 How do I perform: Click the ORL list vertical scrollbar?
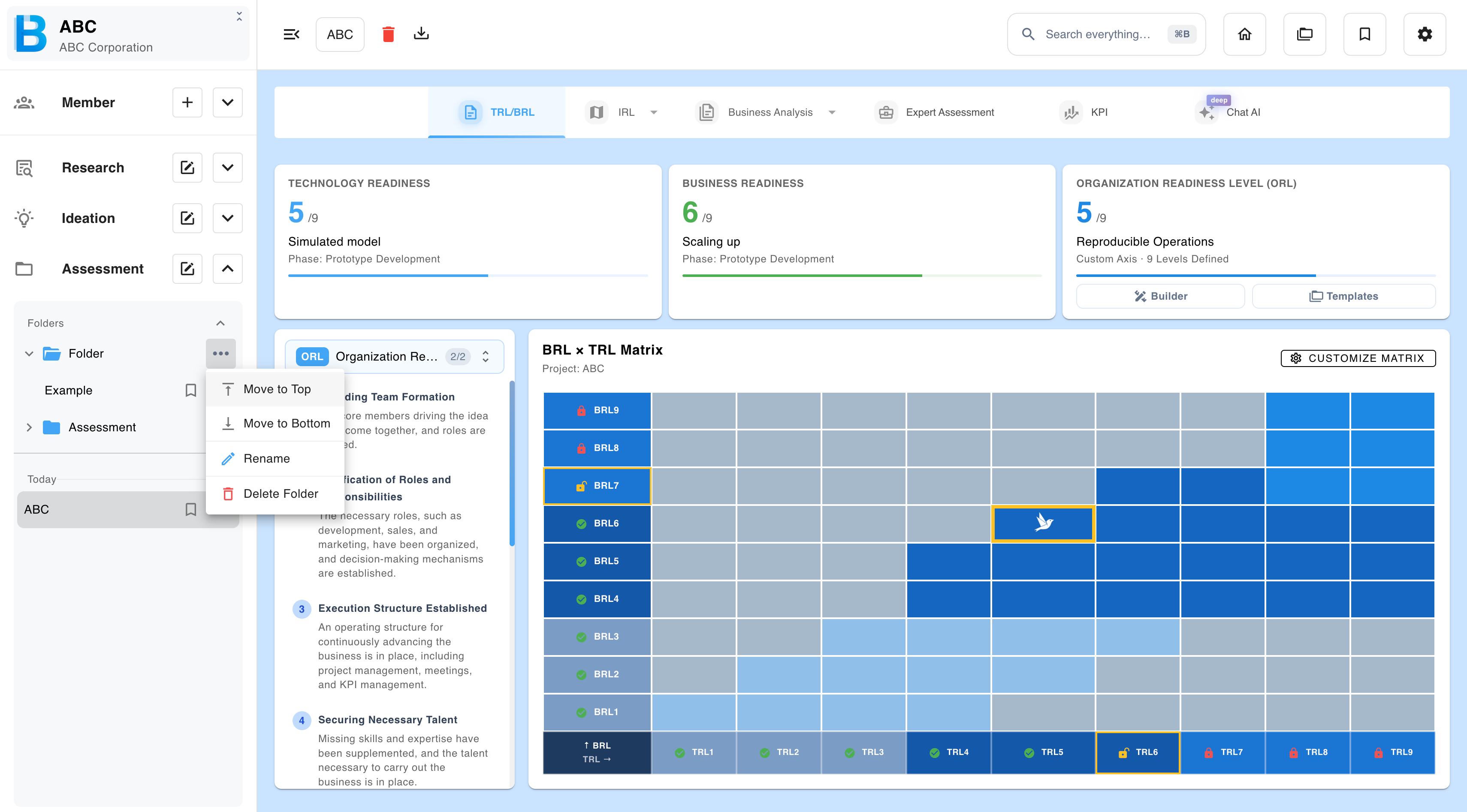[x=512, y=463]
